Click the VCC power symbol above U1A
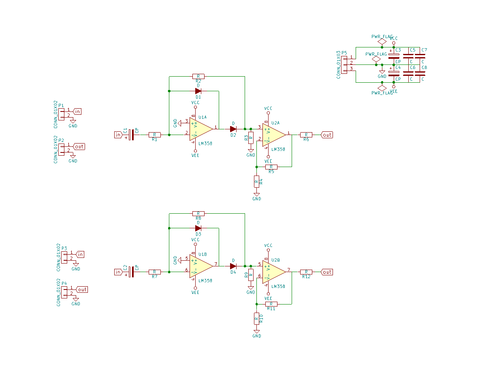The height and width of the screenshot is (371, 480). pos(195,106)
